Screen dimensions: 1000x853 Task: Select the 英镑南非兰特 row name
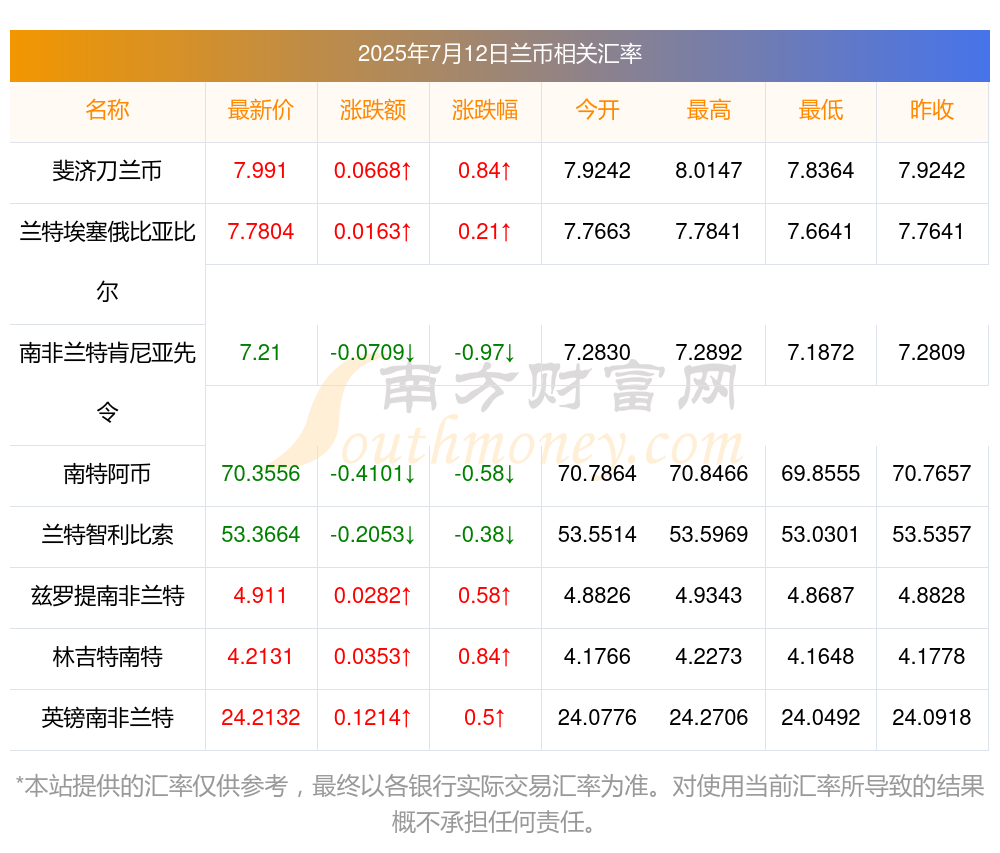click(107, 718)
